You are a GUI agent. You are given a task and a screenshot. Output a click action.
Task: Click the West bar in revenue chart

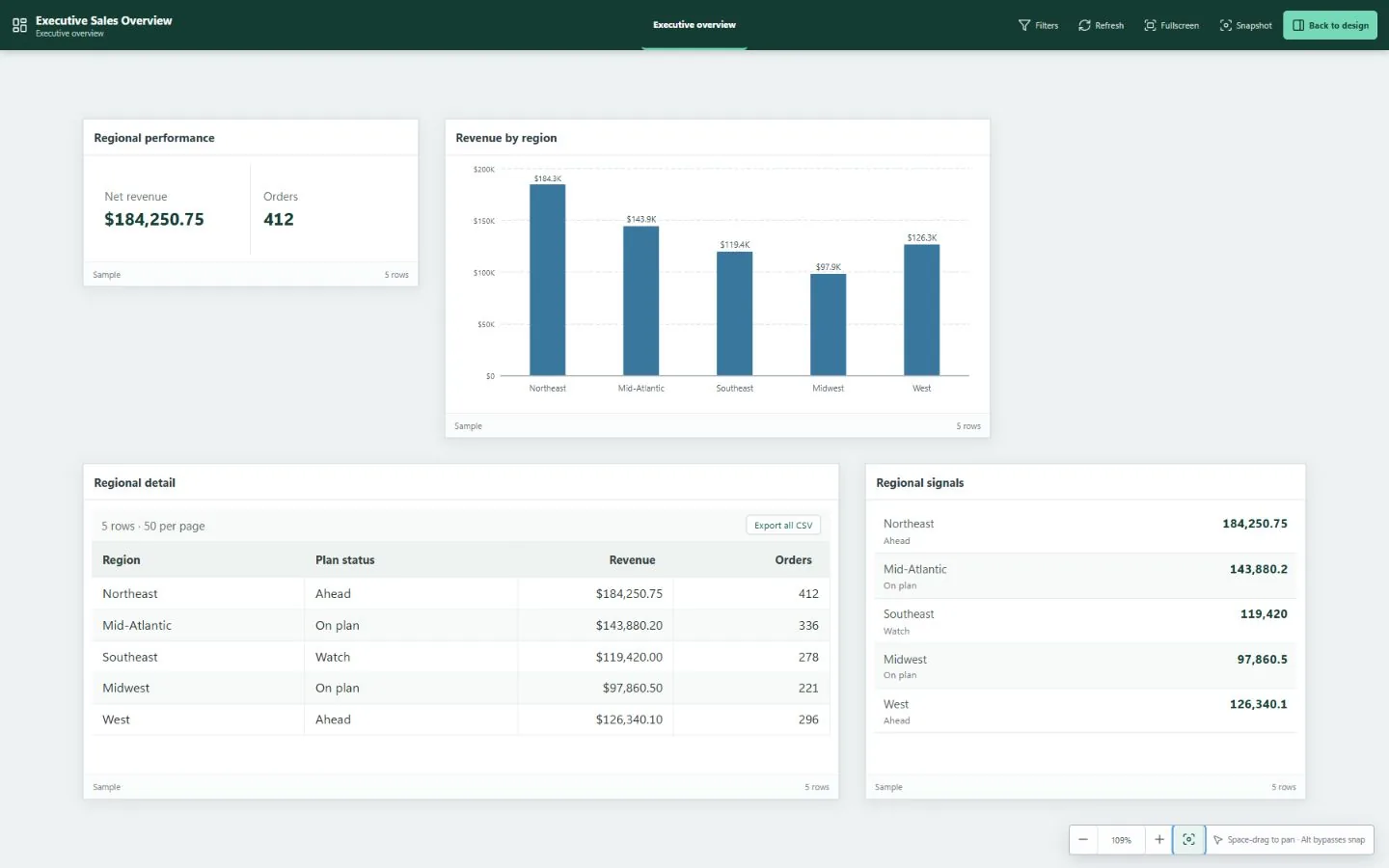tap(922, 310)
